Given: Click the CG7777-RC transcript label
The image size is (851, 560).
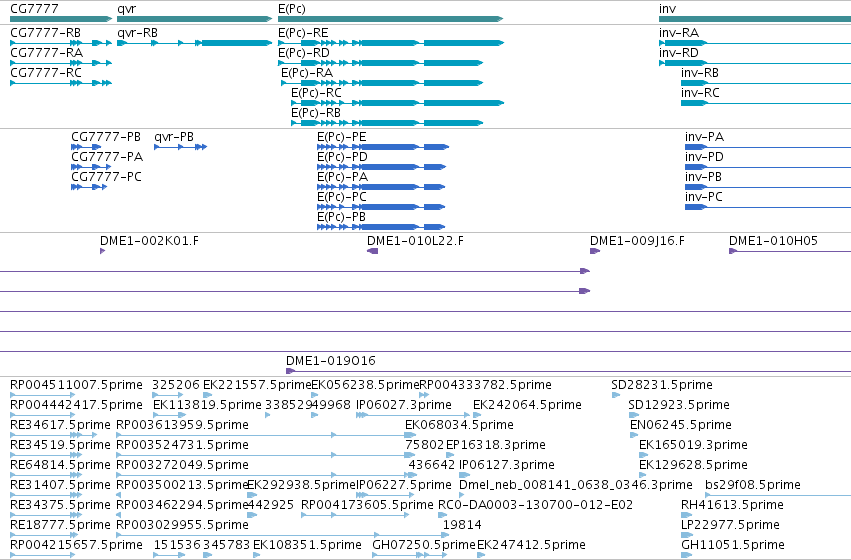Looking at the screenshot, I should click(46, 73).
